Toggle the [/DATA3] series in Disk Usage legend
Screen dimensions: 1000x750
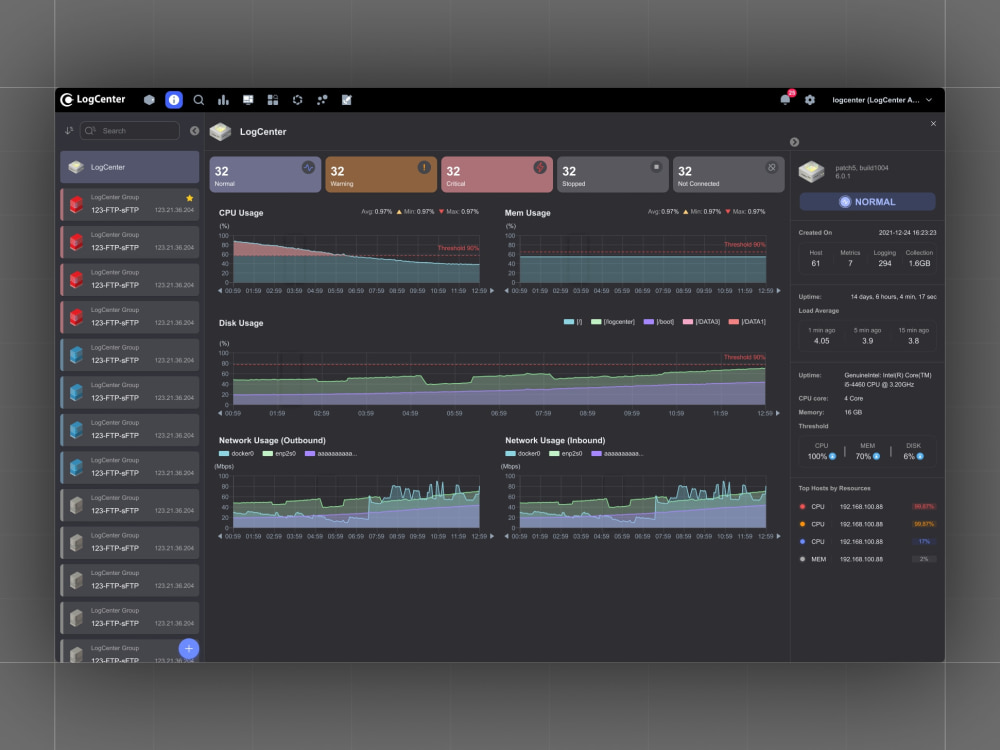(x=702, y=321)
